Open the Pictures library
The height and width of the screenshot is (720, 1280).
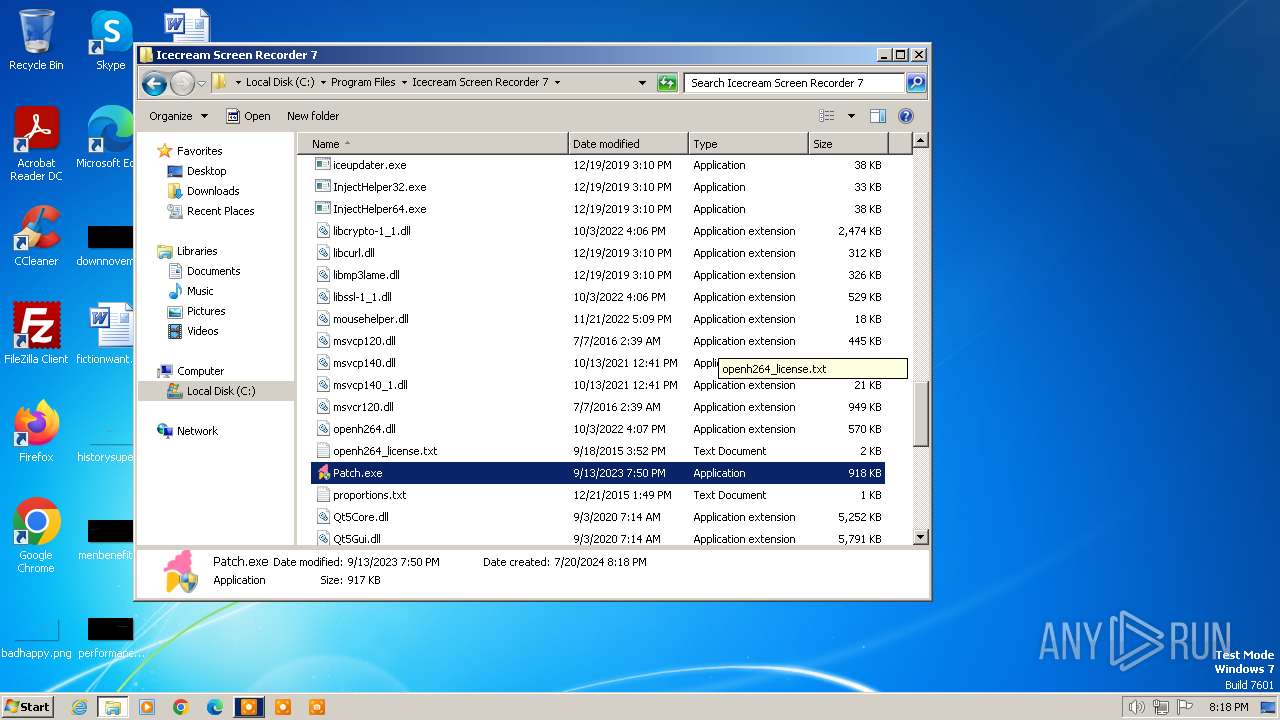(206, 311)
